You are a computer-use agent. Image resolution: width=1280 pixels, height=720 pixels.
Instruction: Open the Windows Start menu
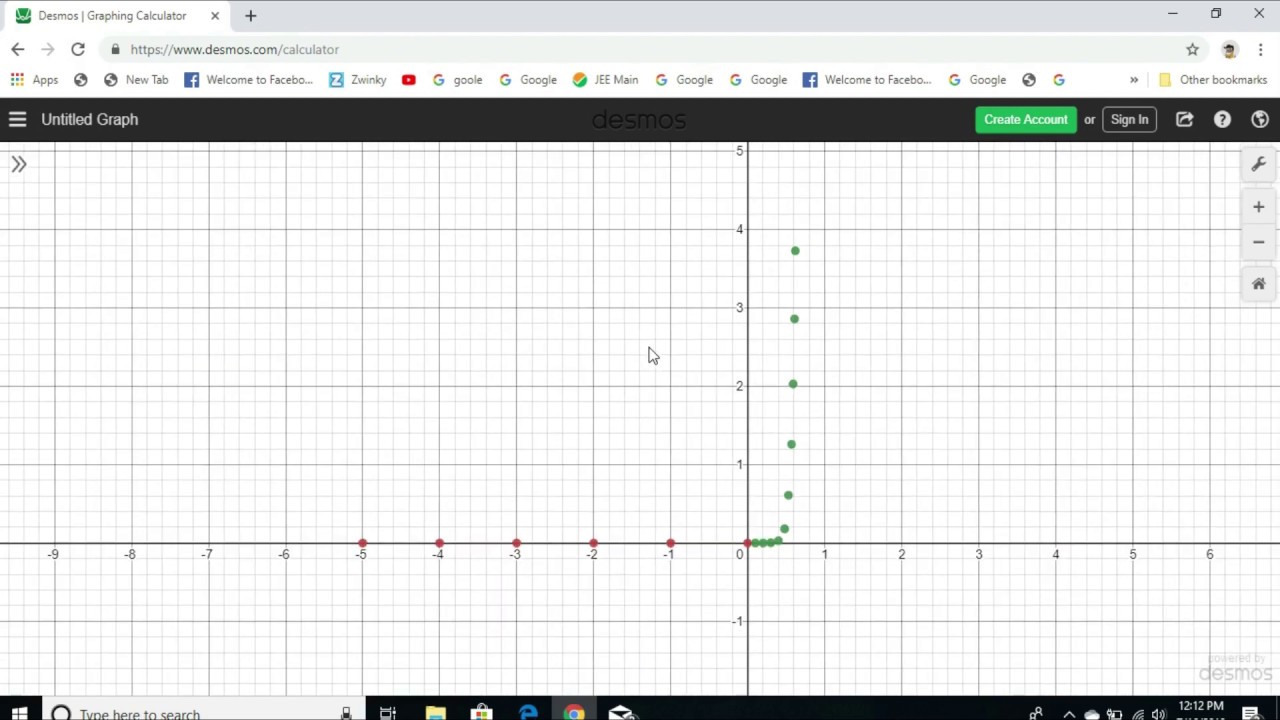point(19,712)
